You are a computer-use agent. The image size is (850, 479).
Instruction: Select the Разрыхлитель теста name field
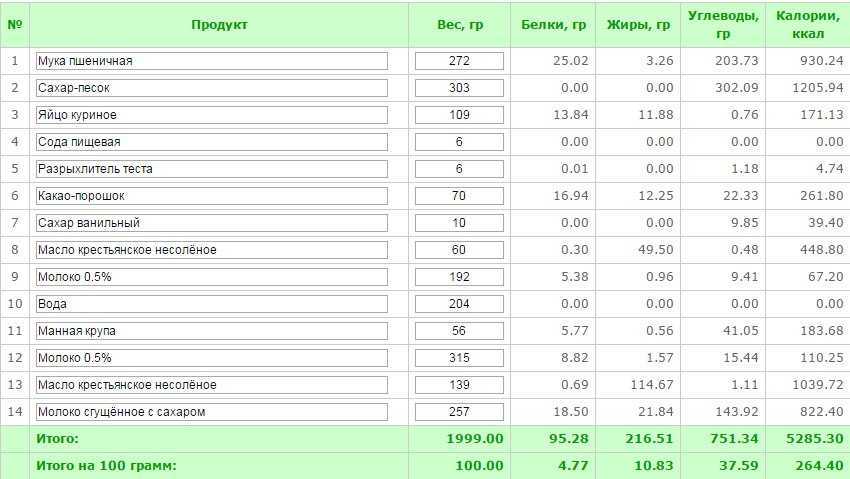(212, 169)
